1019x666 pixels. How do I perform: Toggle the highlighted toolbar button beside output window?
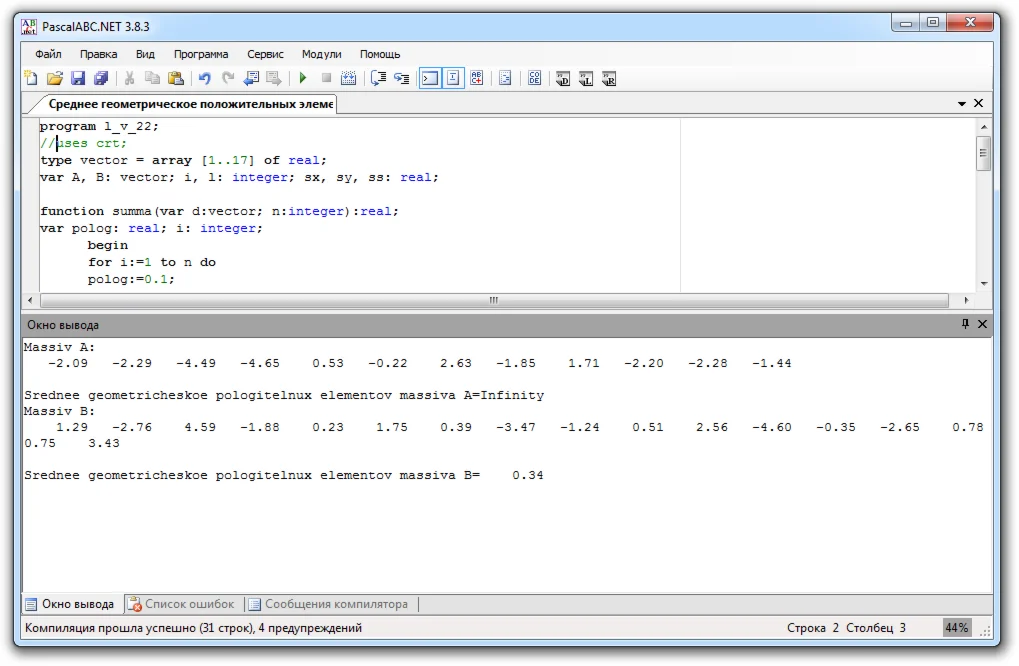click(x=454, y=78)
